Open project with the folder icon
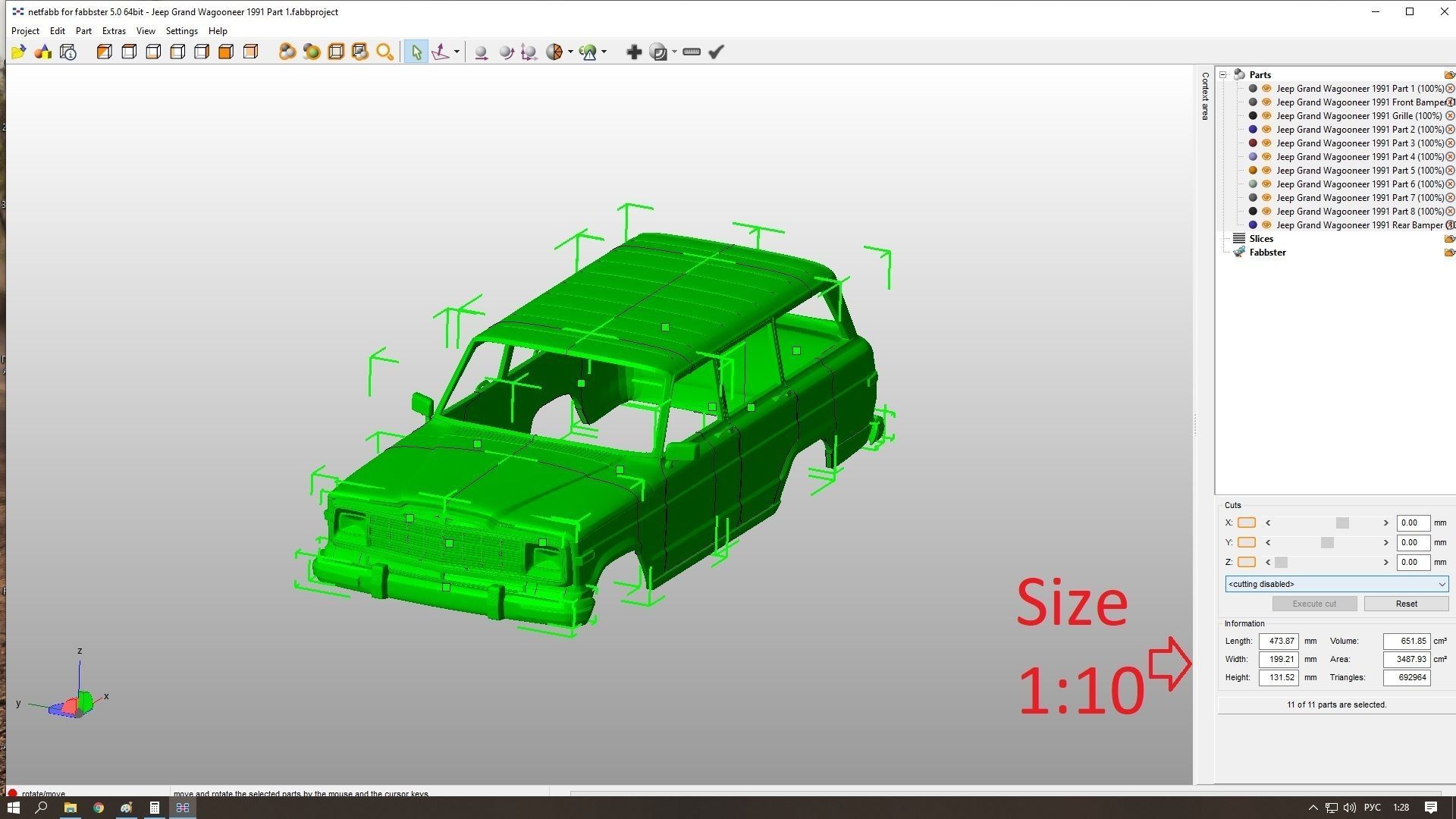The image size is (1456, 819). point(18,52)
